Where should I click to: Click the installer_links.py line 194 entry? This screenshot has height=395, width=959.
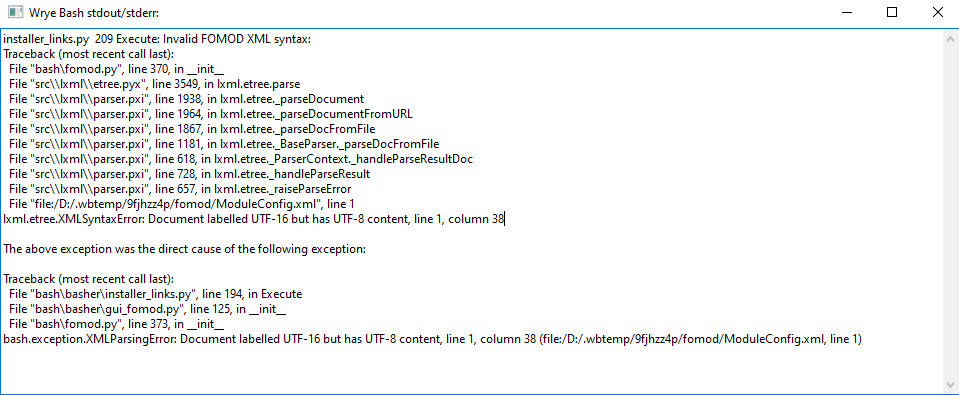(x=155, y=294)
